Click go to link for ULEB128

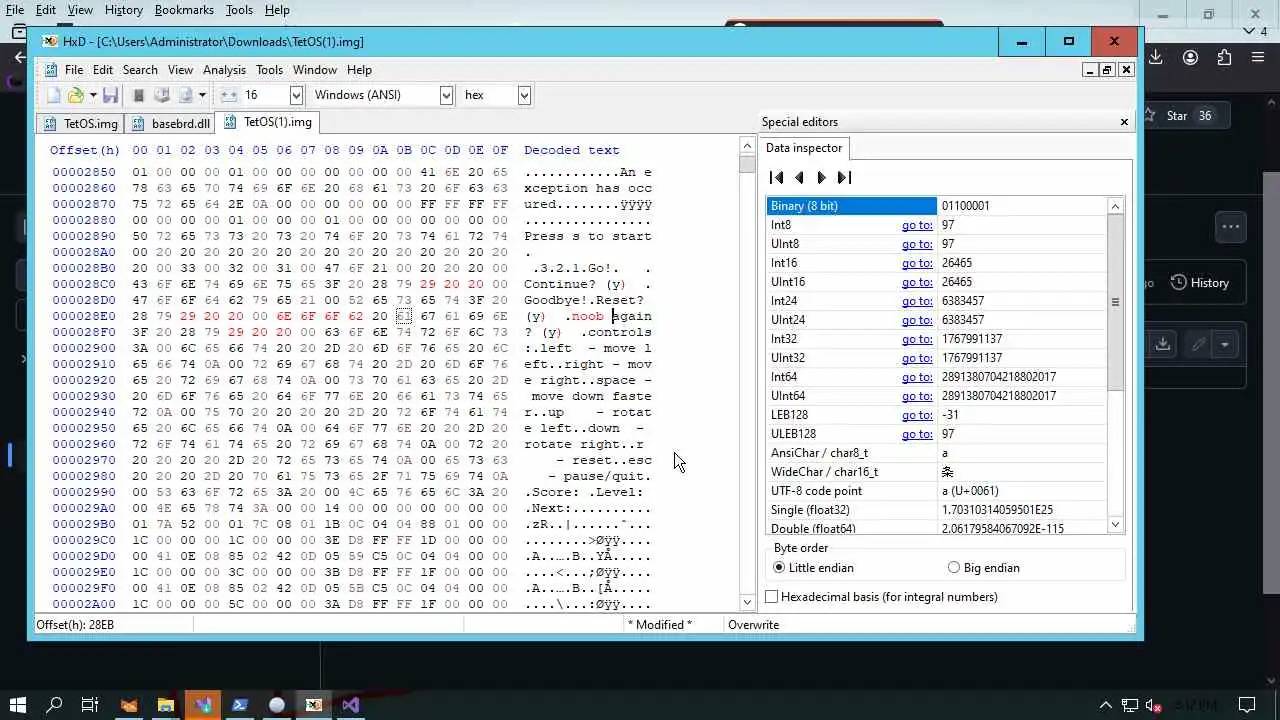[917, 434]
